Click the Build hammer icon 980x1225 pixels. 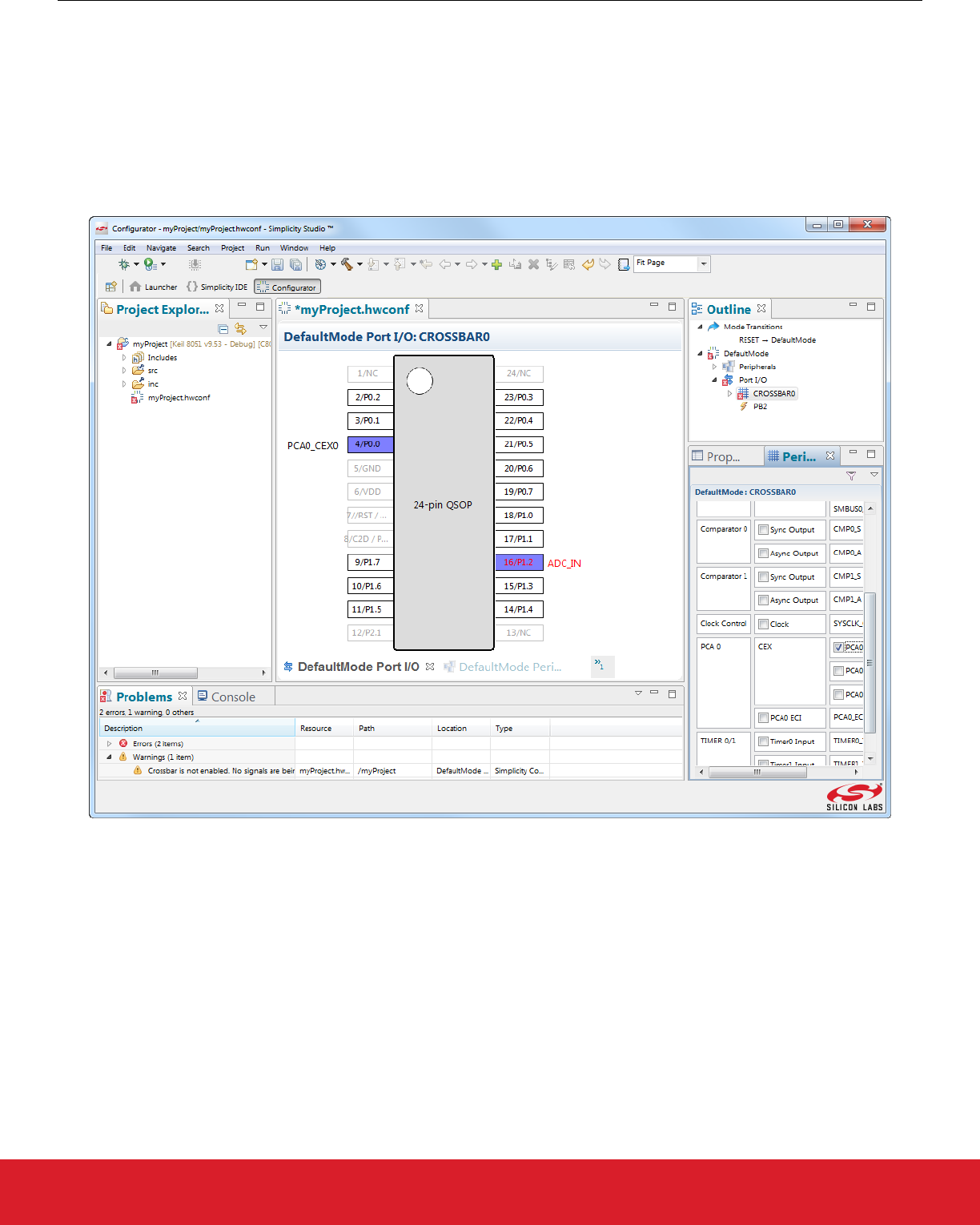pos(347,264)
